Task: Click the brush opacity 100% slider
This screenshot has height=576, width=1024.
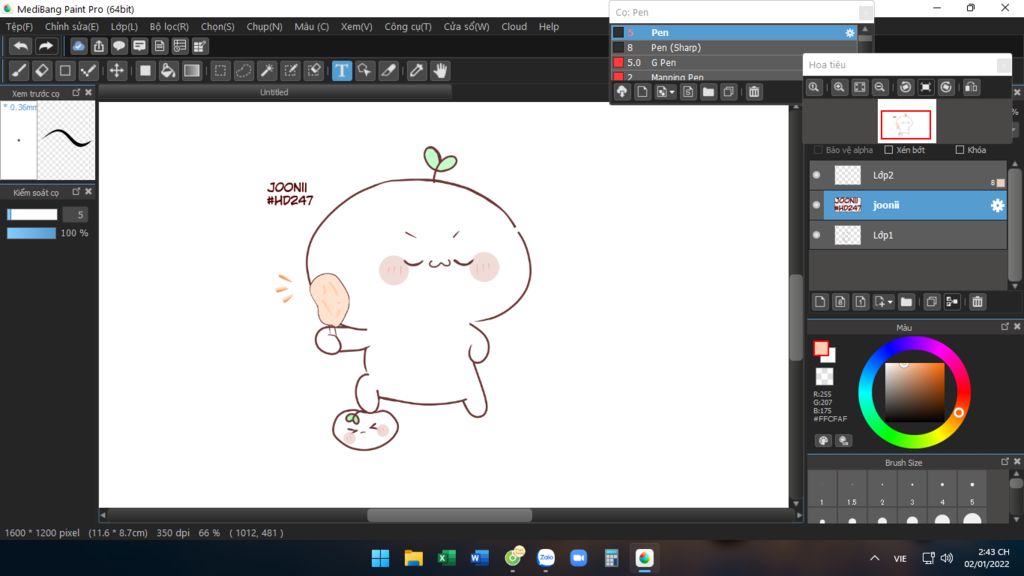Action: click(31, 233)
